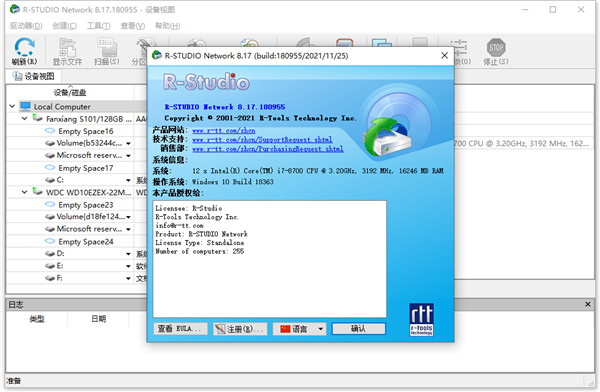Click the Empty Space17 icon
The height and width of the screenshot is (392, 600).
click(50, 168)
